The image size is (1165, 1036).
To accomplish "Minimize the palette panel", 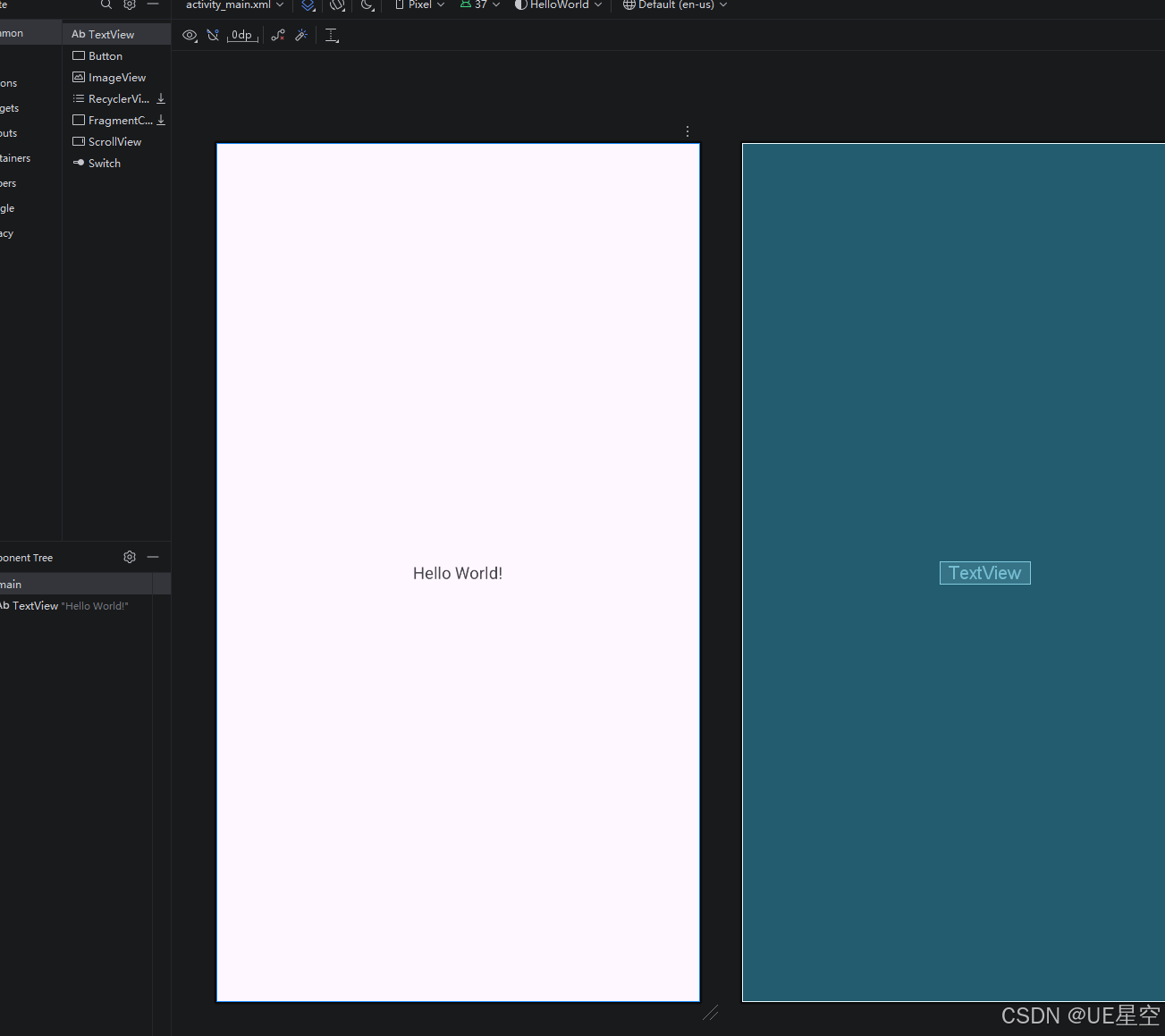I will coord(153,4).
